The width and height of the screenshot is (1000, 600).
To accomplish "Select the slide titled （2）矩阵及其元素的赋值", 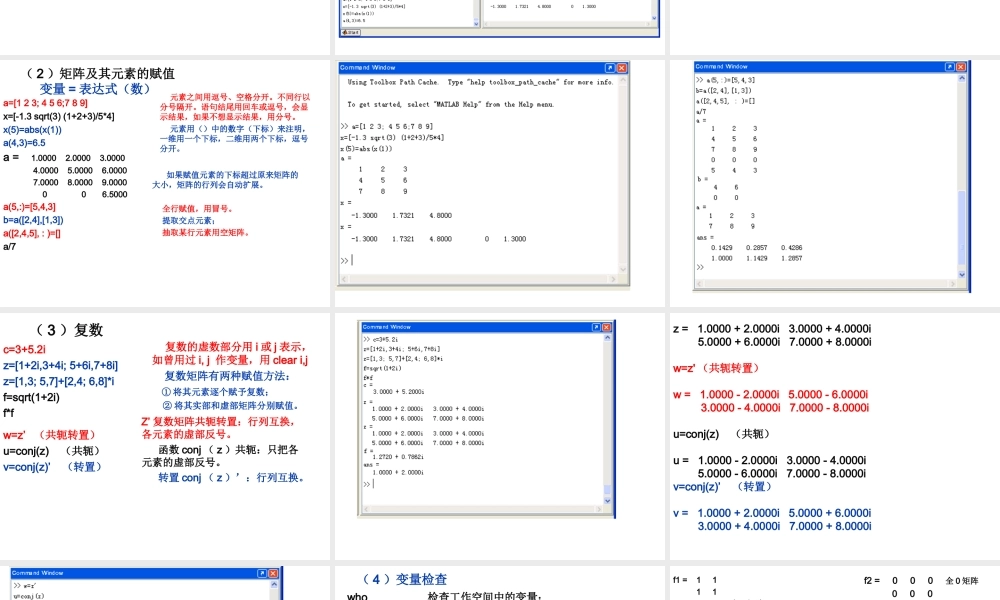I will (165, 182).
